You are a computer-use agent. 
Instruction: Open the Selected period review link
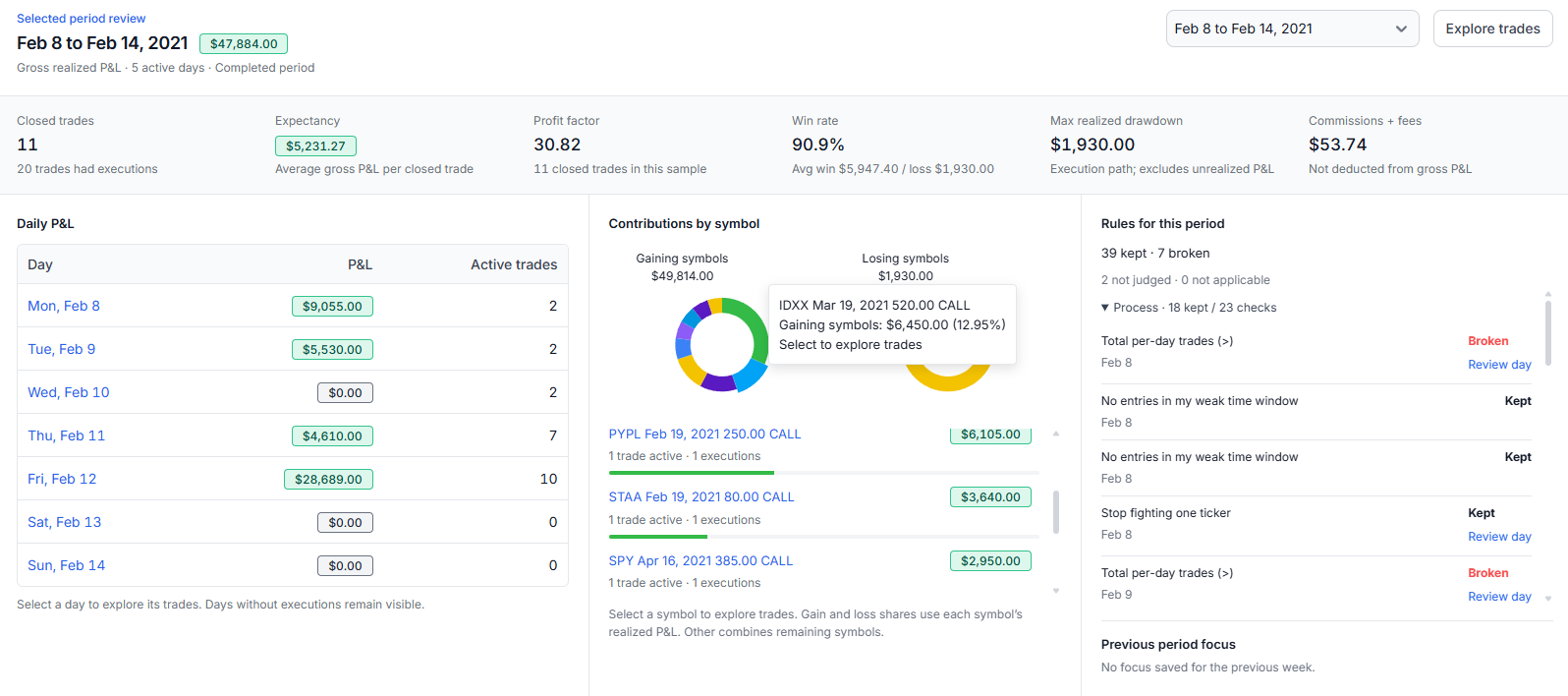pos(81,19)
